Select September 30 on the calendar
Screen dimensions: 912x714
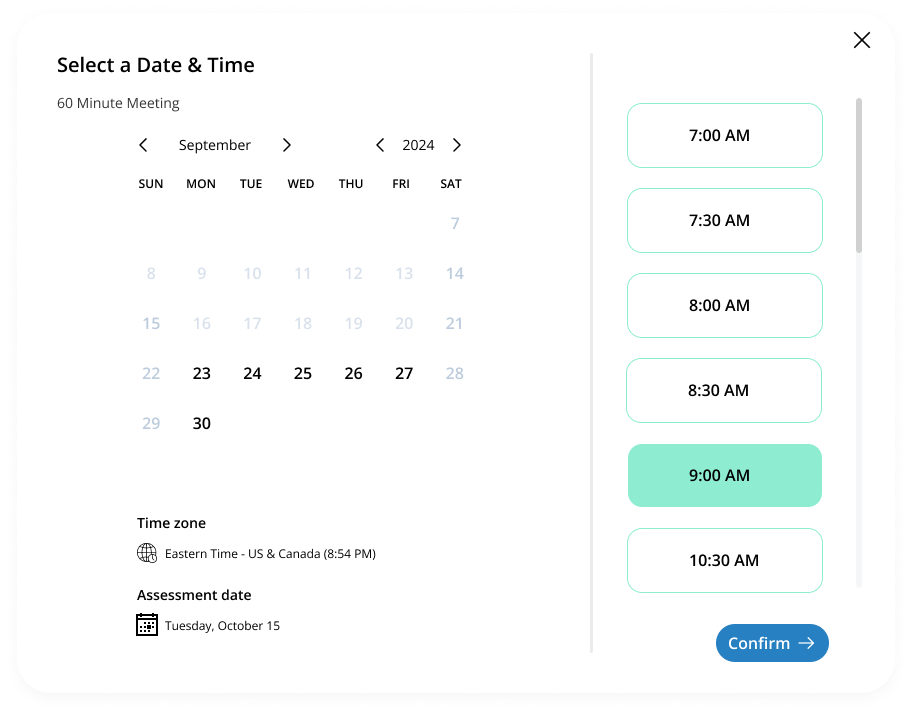click(x=202, y=423)
